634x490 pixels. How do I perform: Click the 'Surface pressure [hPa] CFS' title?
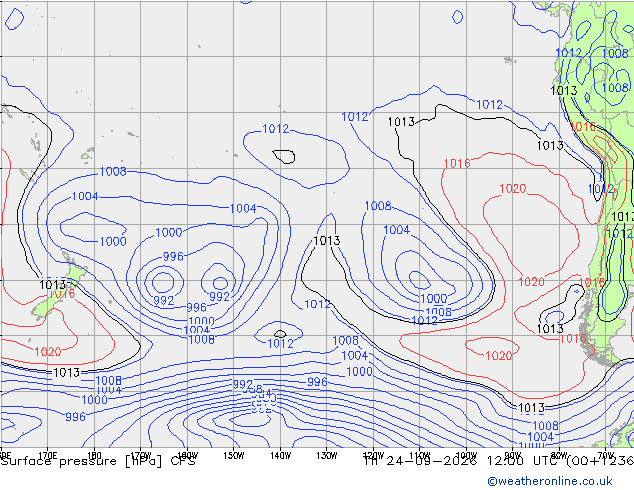pos(98,461)
